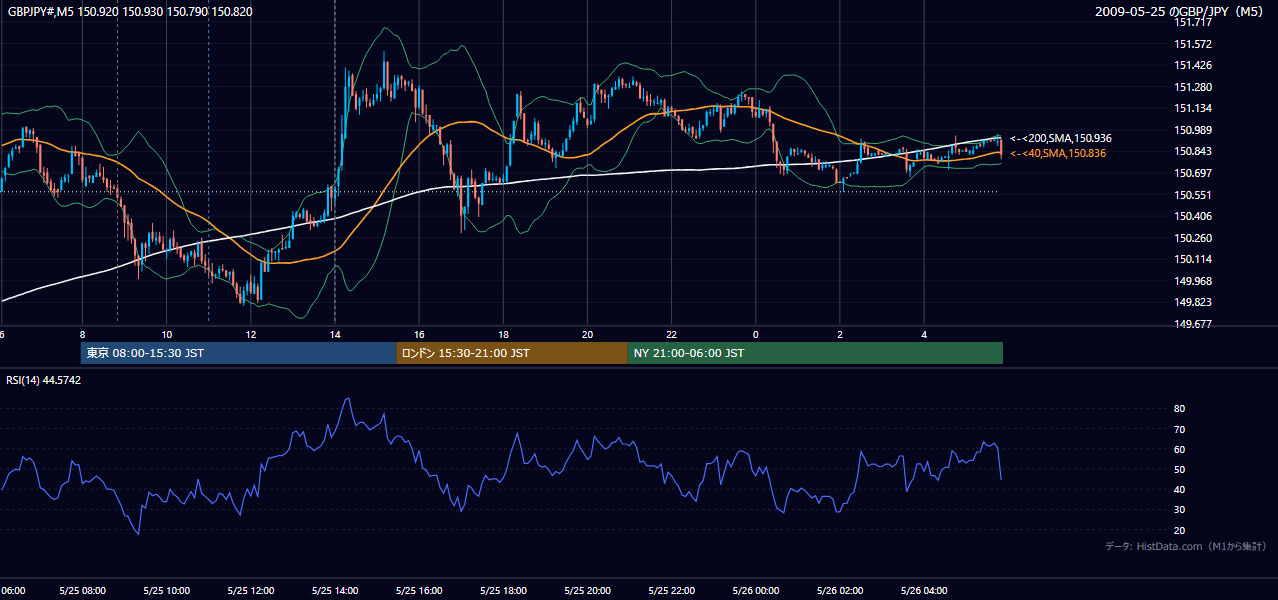This screenshot has width=1278, height=600.
Task: Click the NY 21:00-06:00 JST session bar
Action: [815, 353]
